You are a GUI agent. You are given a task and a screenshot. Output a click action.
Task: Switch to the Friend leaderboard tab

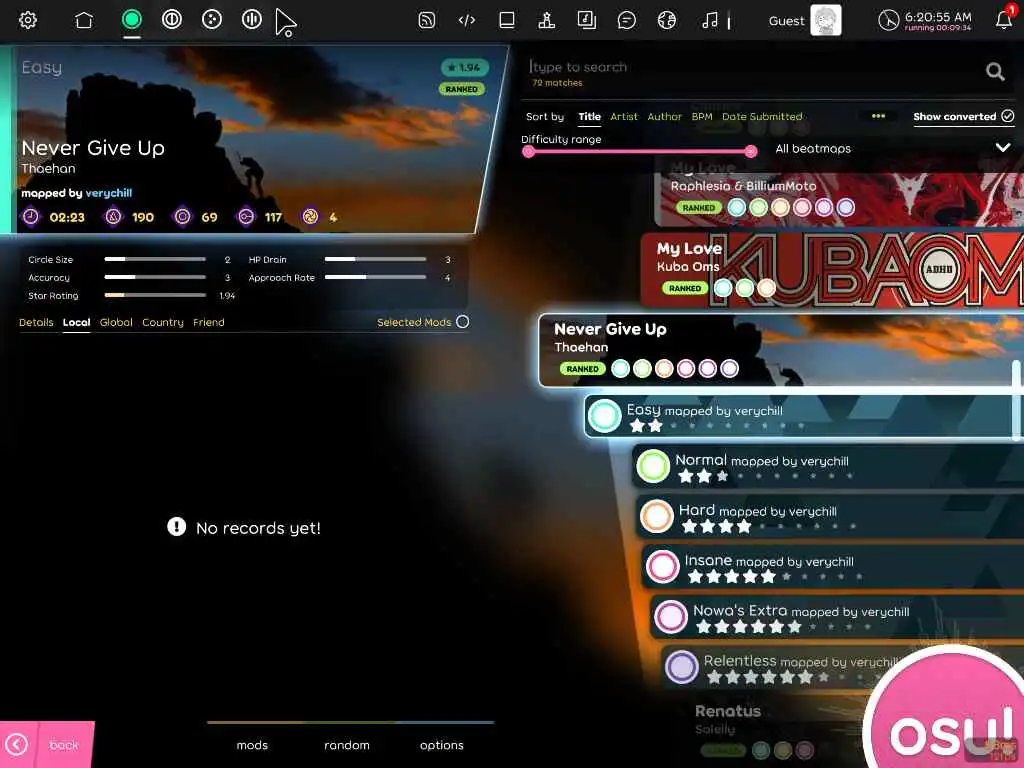click(208, 322)
